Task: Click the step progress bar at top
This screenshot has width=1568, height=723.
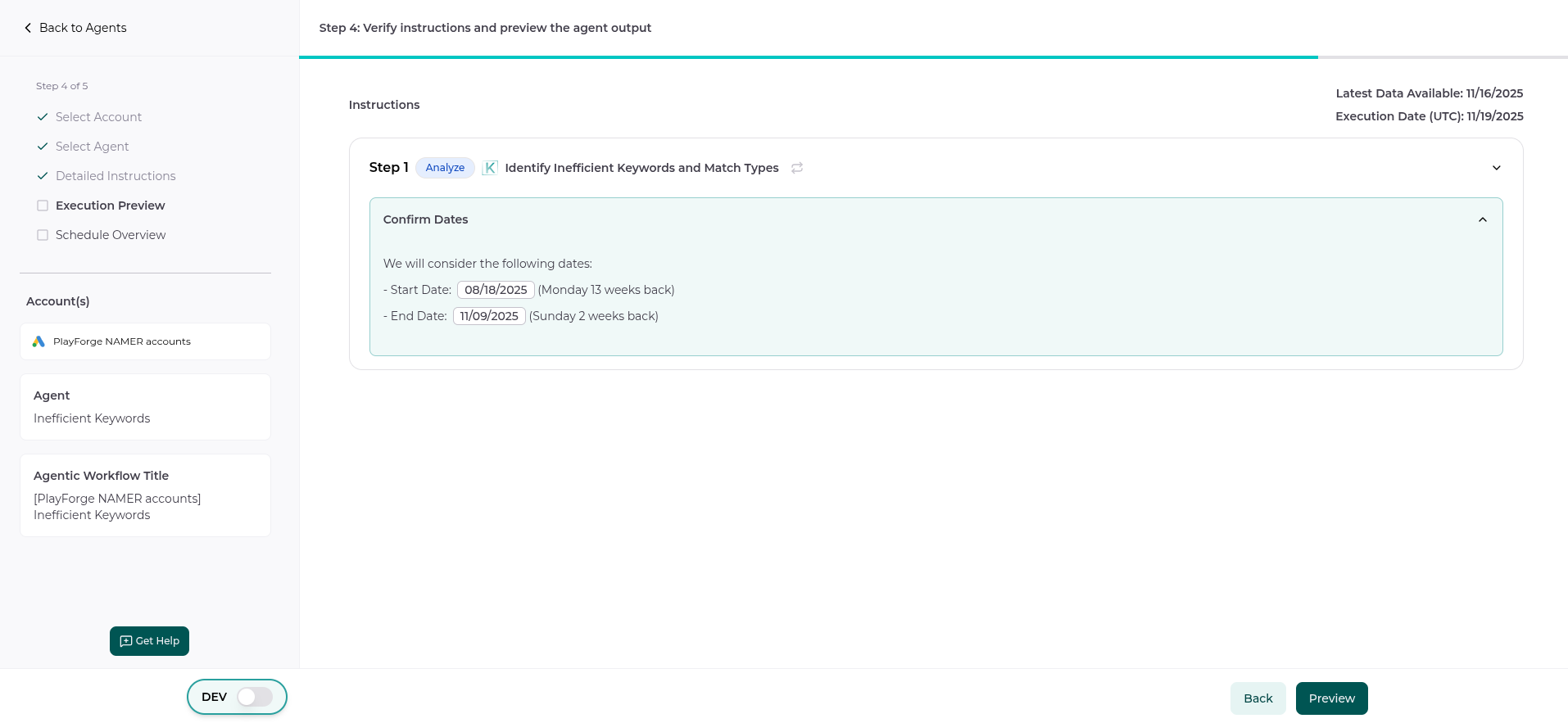Action: [x=808, y=57]
